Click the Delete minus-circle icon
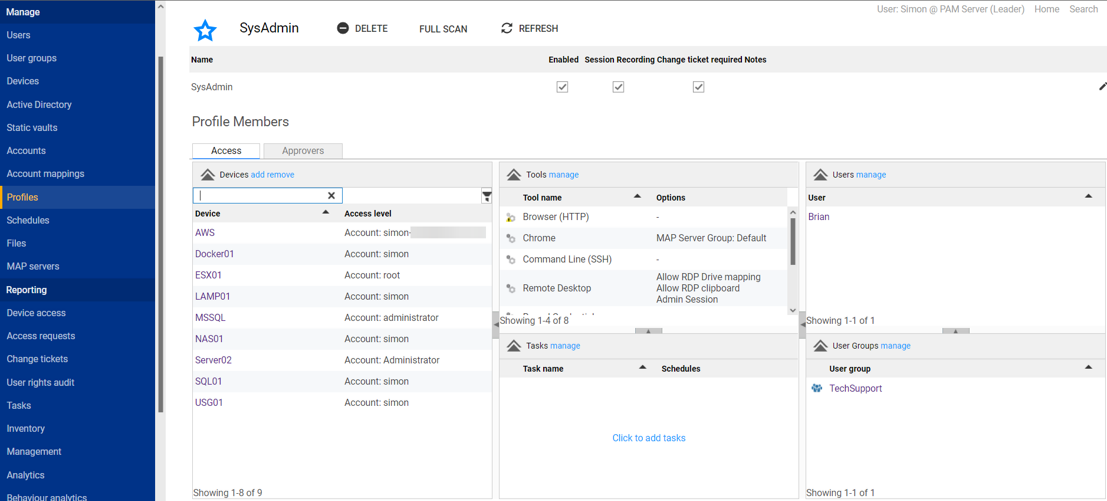 (x=343, y=28)
